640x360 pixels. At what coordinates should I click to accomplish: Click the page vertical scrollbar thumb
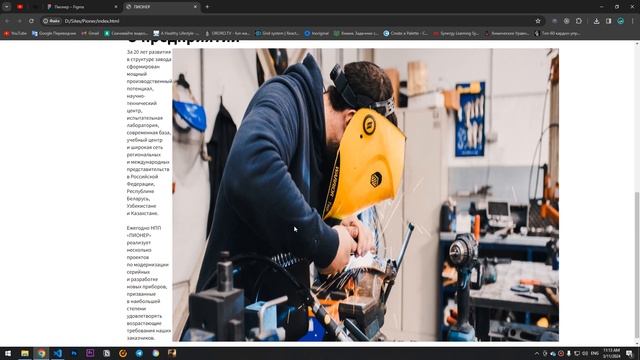637,265
